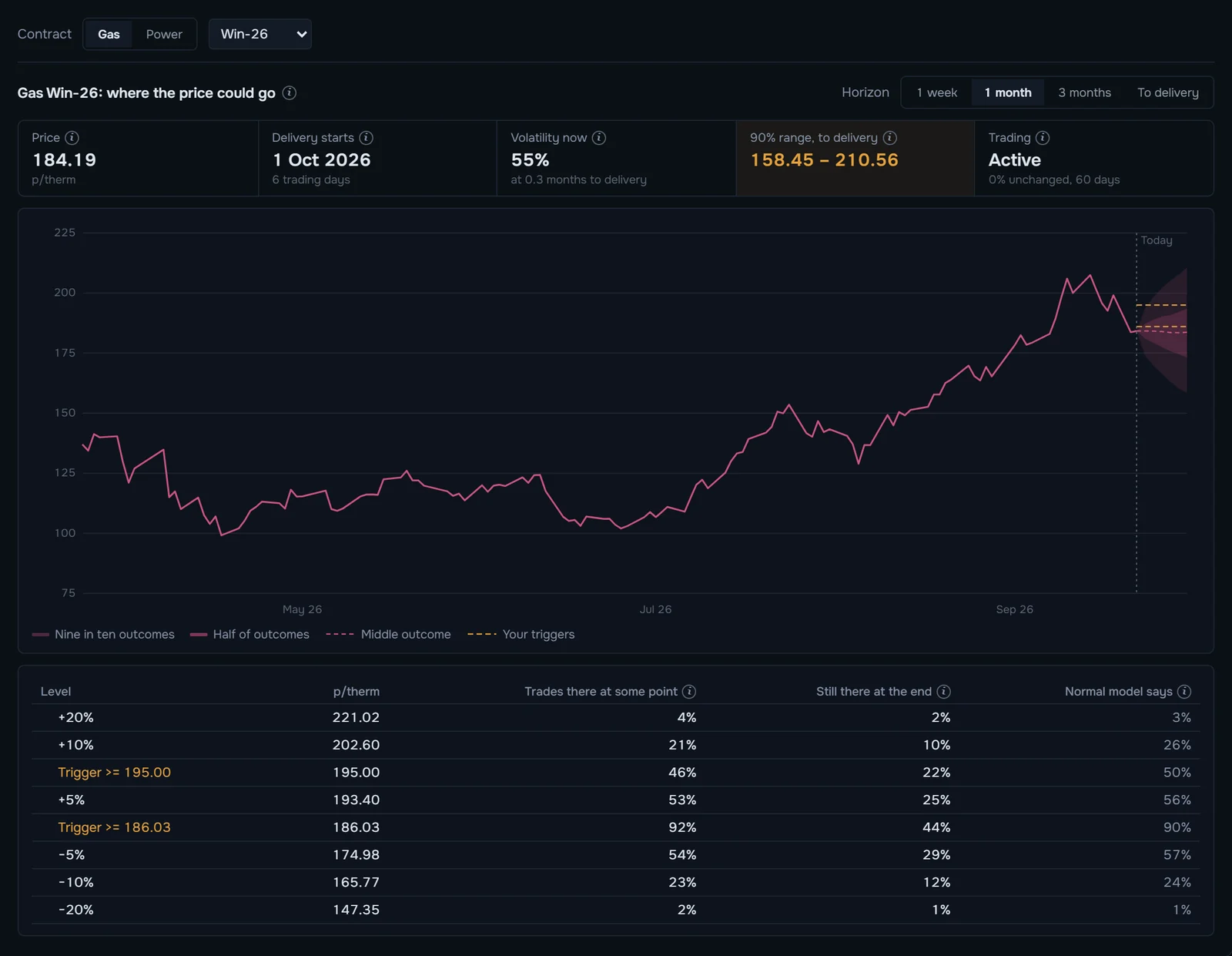Click the Price info icon
The width and height of the screenshot is (1232, 956).
pyautogui.click(x=72, y=138)
